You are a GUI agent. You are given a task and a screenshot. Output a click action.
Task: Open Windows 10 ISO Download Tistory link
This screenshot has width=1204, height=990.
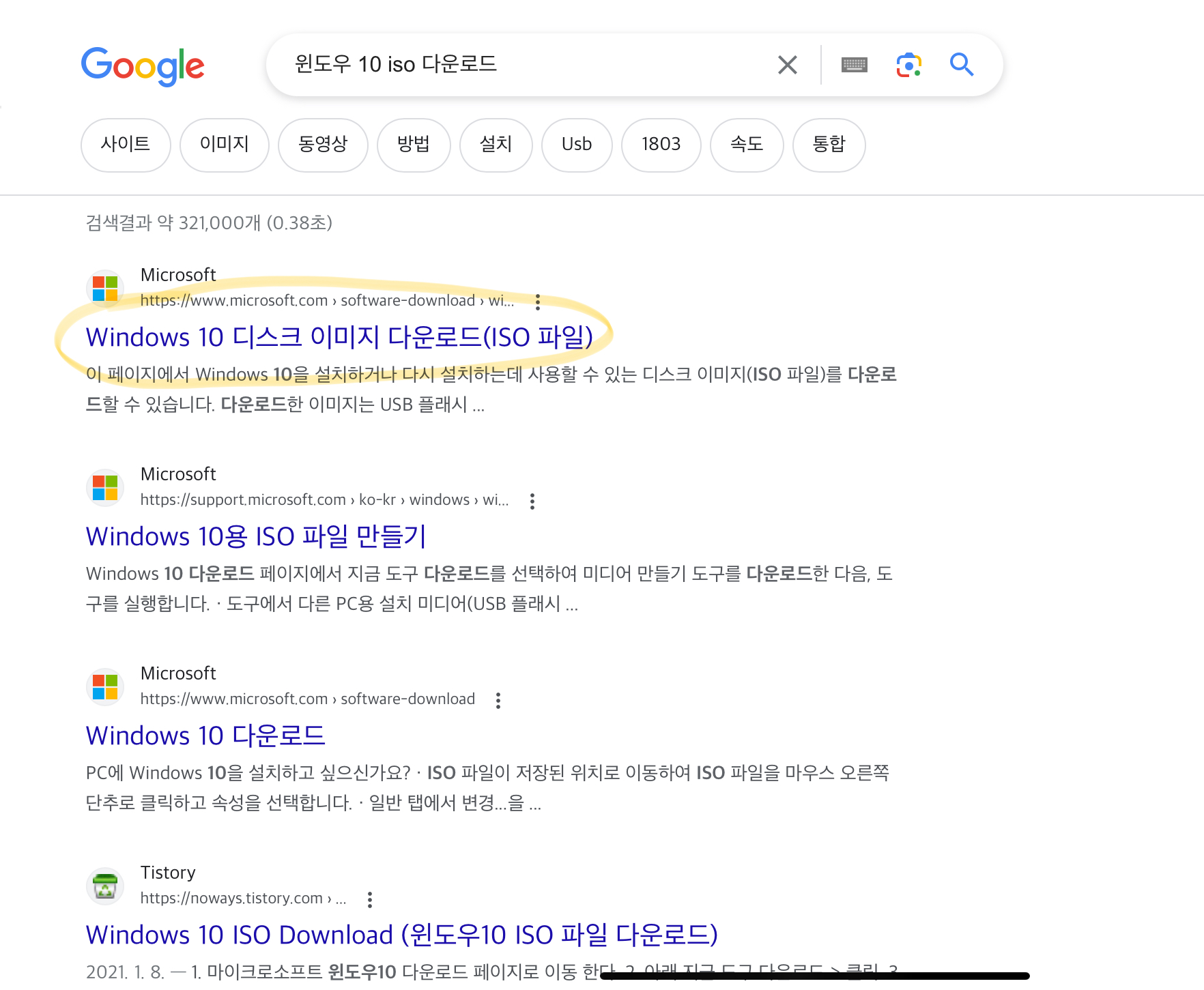(402, 935)
